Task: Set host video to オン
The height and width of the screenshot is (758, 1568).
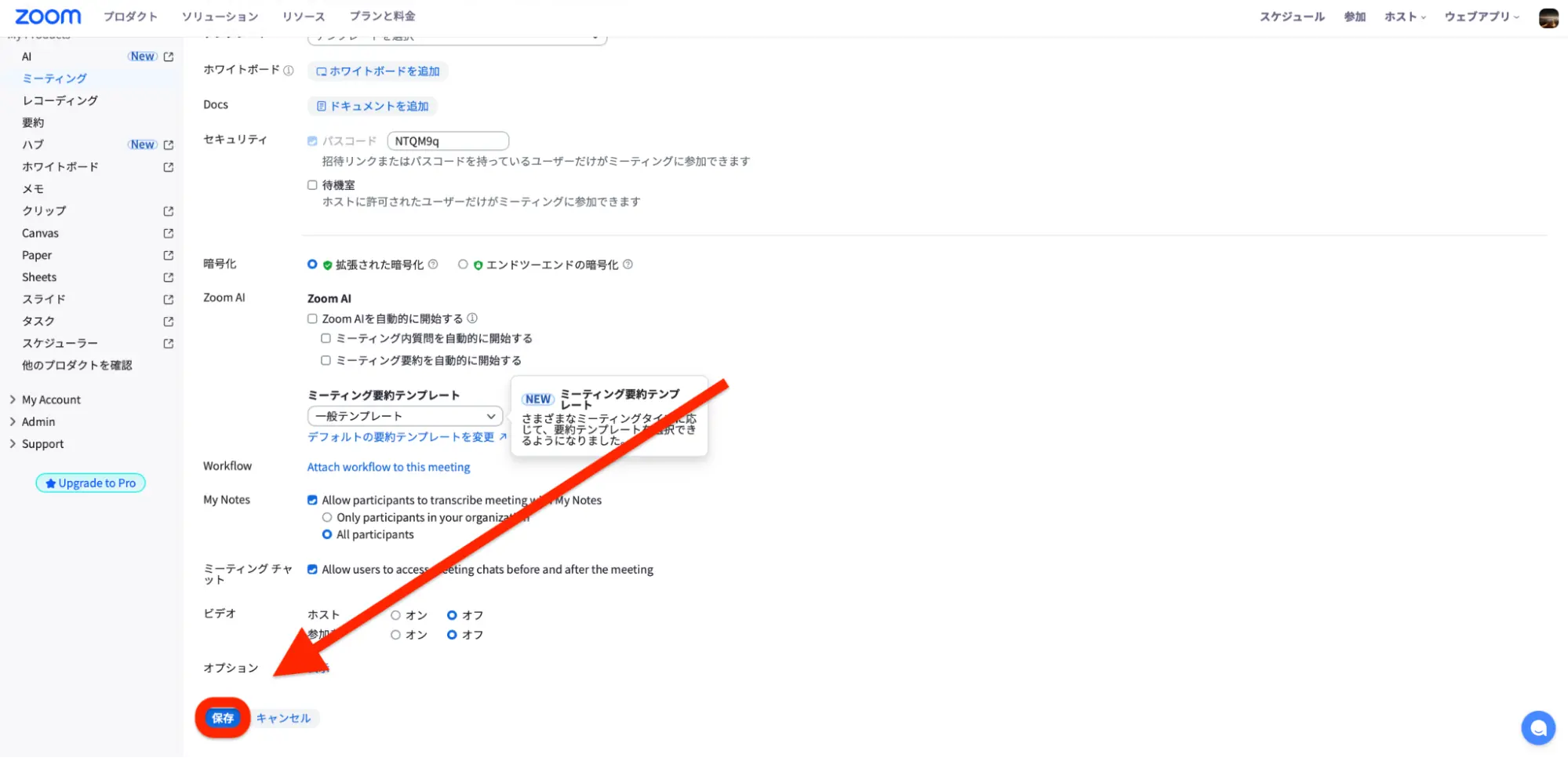Action: click(395, 615)
